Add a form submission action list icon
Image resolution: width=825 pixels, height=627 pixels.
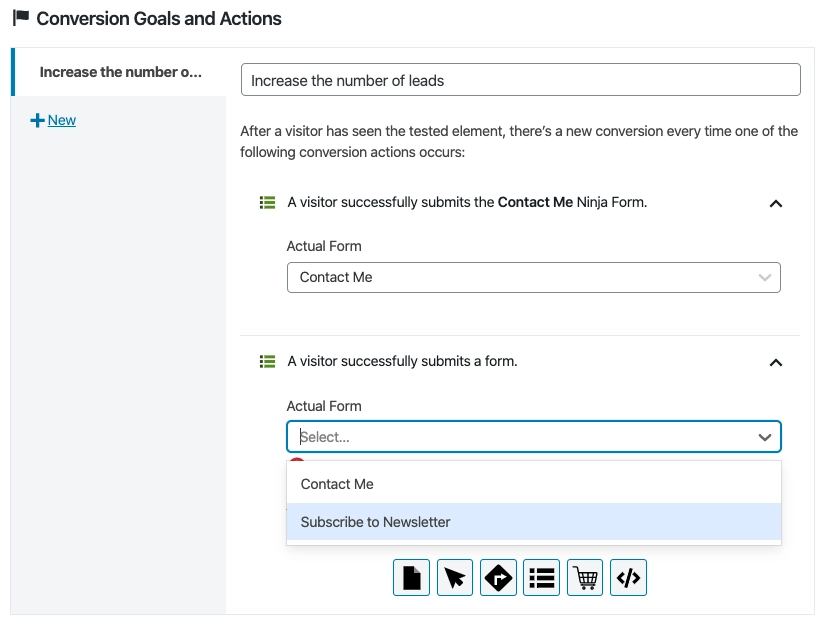[x=541, y=578]
